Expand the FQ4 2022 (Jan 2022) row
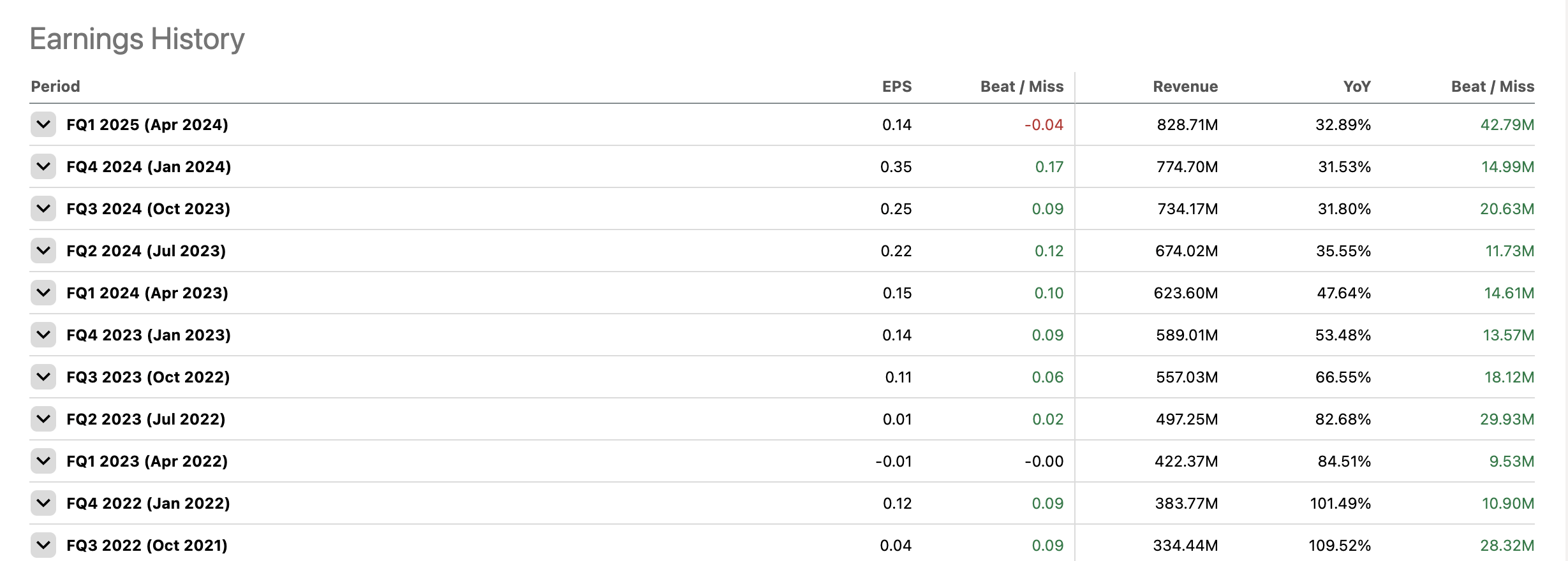The width and height of the screenshot is (1568, 561). tap(43, 503)
